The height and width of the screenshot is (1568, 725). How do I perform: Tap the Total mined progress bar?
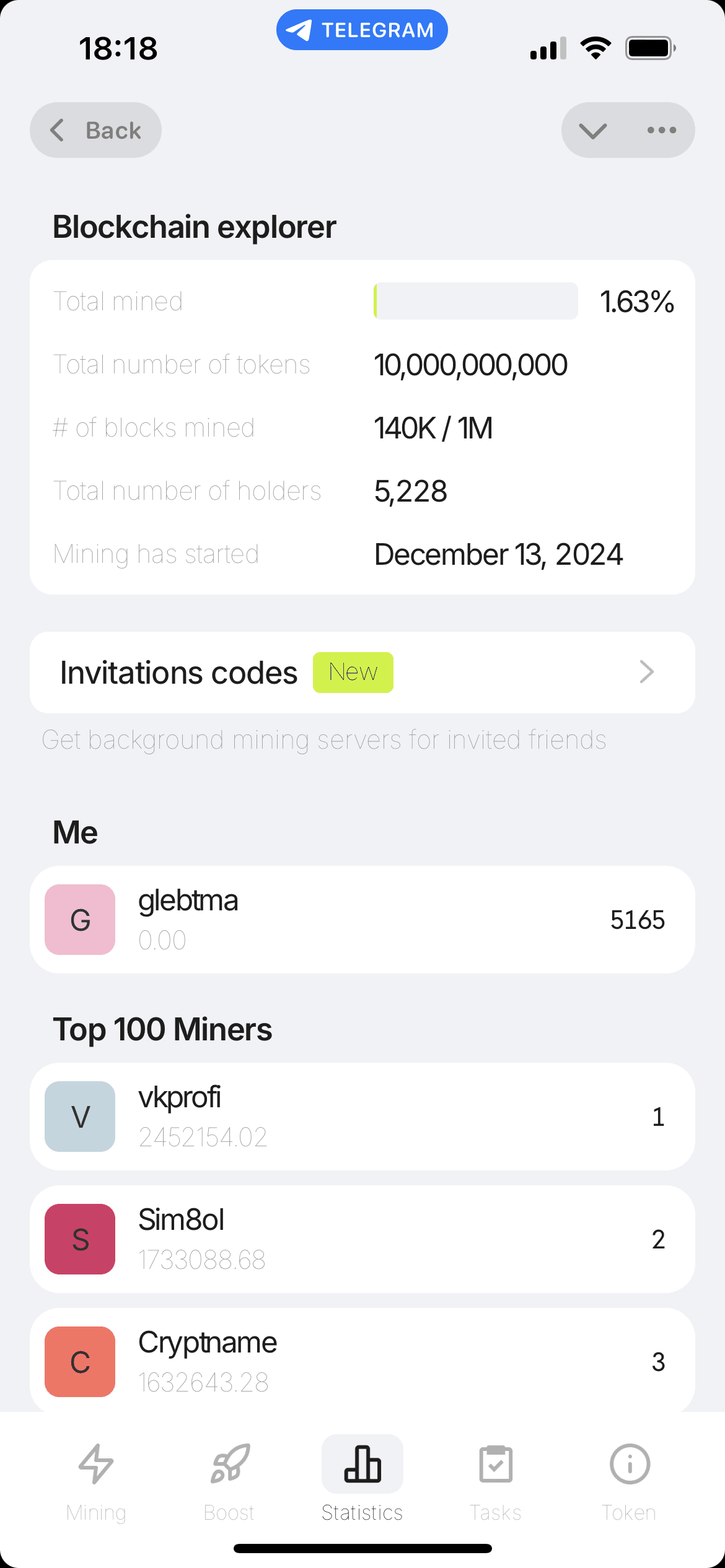coord(476,301)
